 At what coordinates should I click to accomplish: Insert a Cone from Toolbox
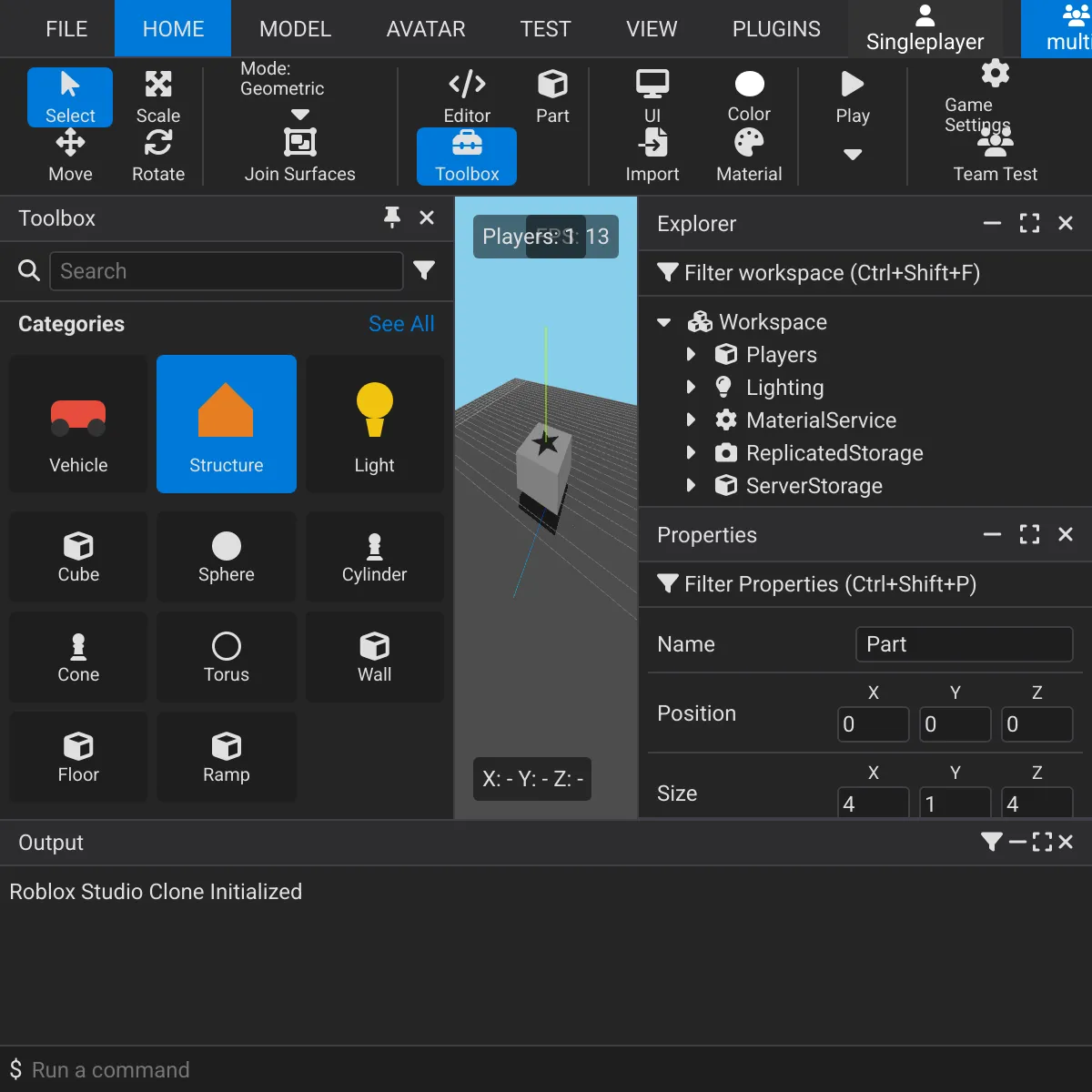coord(78,656)
